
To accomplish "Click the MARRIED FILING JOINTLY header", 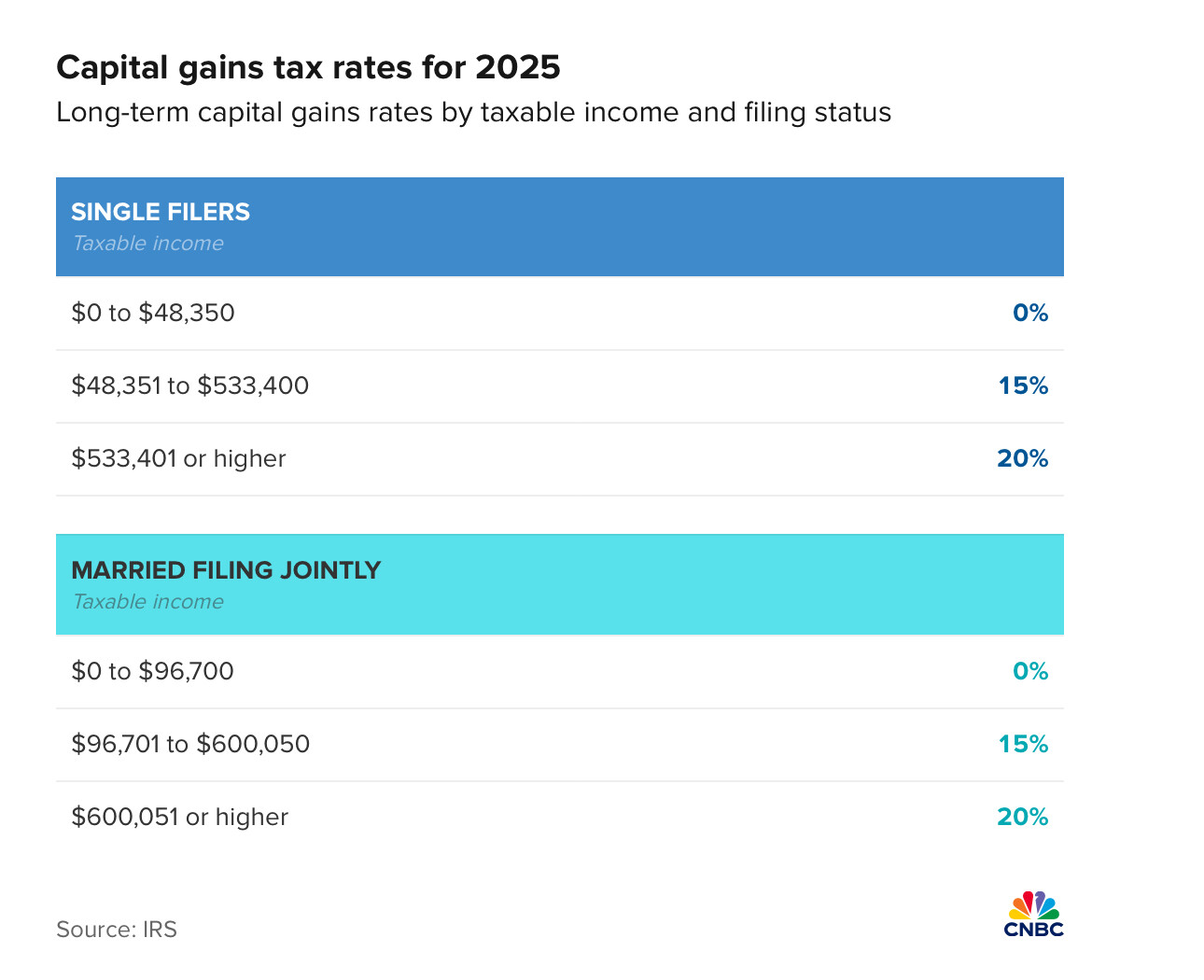I will tap(226, 570).
